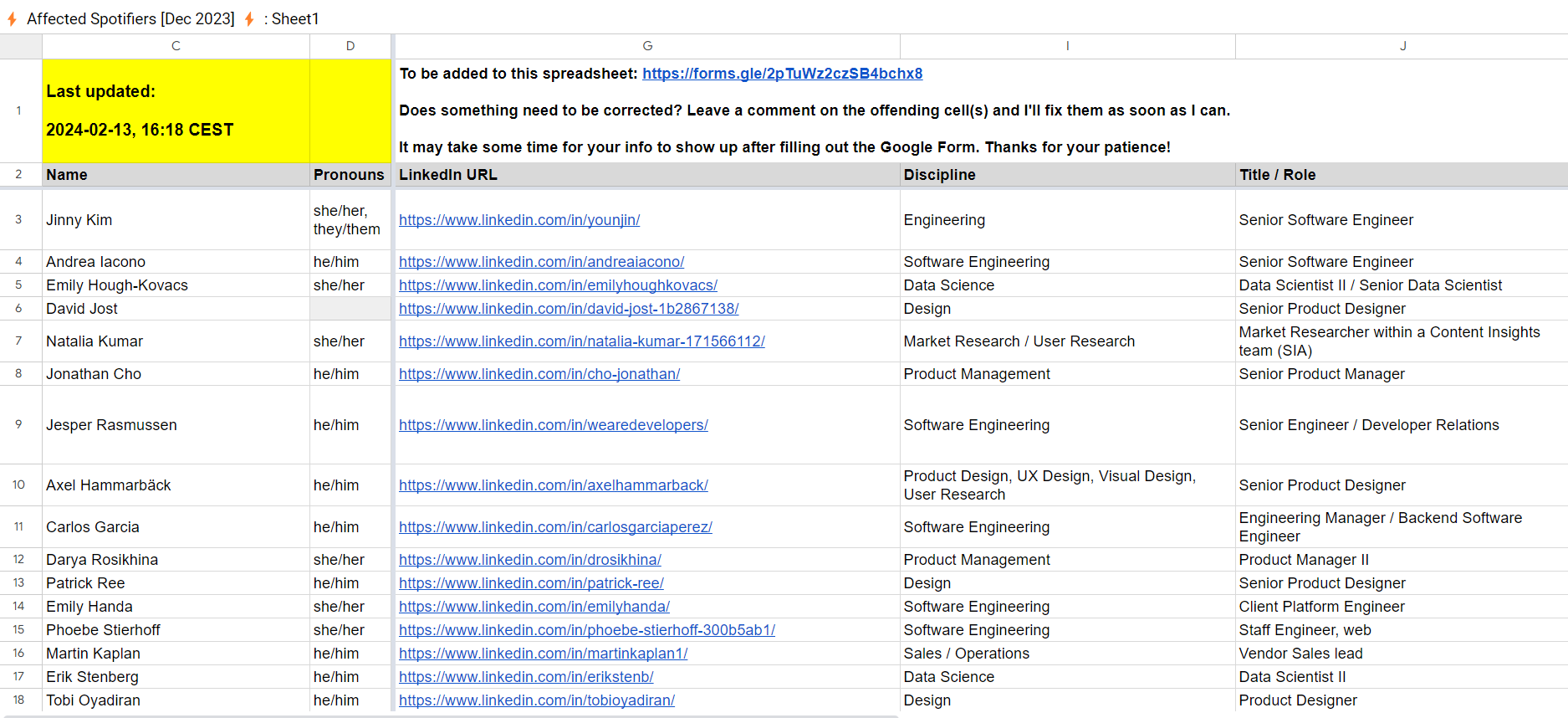Select 'Senior Engineer / Developer Relations' cell
Viewport: 1568px width, 718px height.
pyautogui.click(x=1402, y=425)
